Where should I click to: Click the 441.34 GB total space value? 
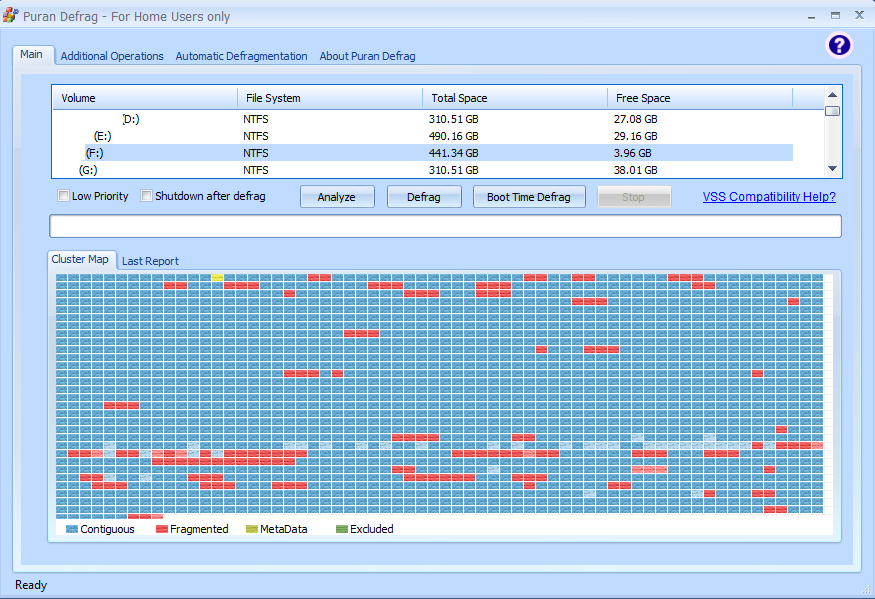click(454, 153)
